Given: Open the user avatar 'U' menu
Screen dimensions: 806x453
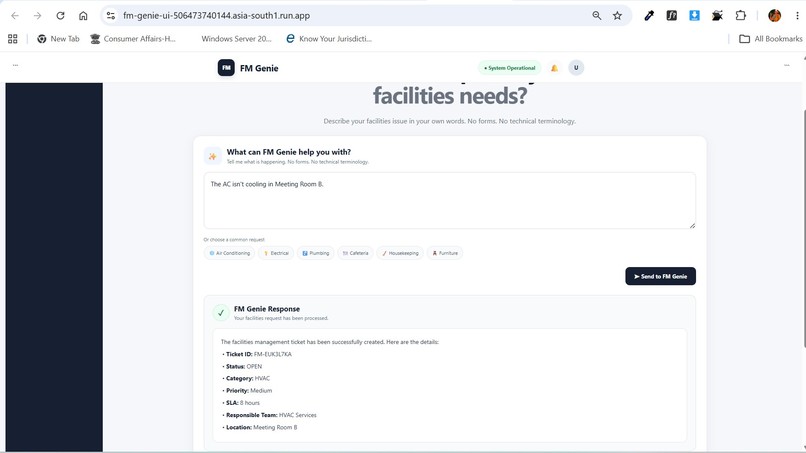Looking at the screenshot, I should pos(576,68).
